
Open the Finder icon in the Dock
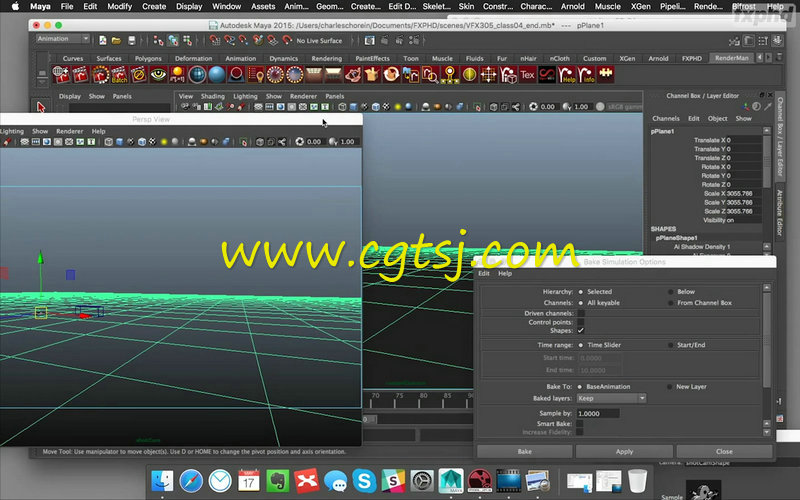coord(162,480)
